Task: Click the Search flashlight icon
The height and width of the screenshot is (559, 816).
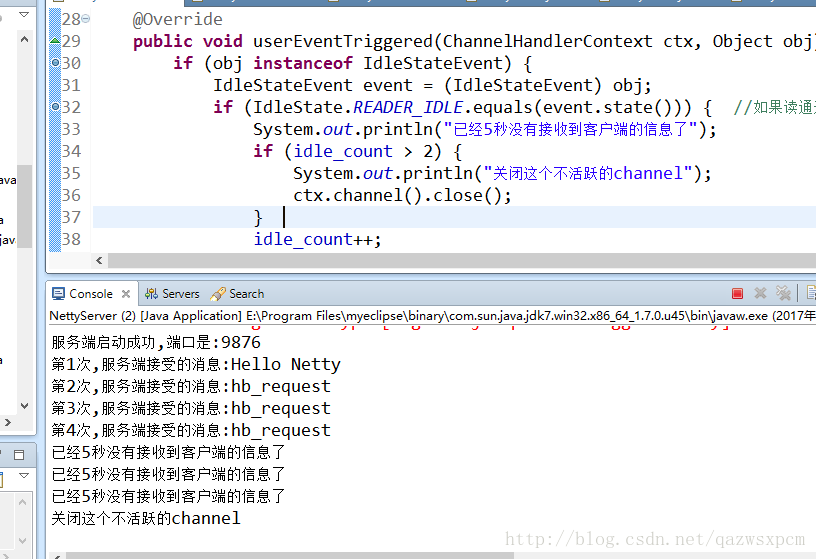Action: pos(218,294)
